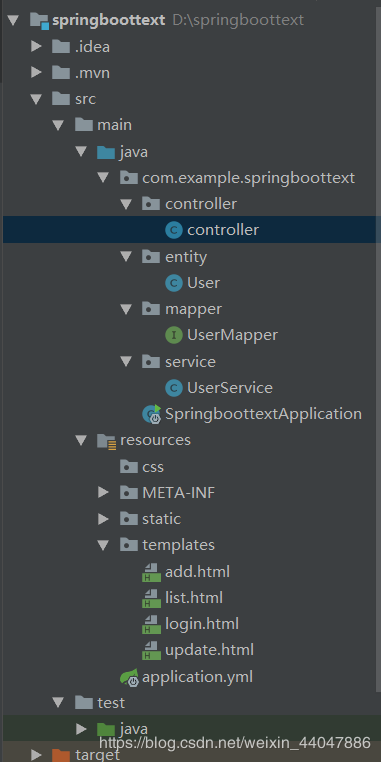Click the UserMapper interface I icon

[174, 335]
